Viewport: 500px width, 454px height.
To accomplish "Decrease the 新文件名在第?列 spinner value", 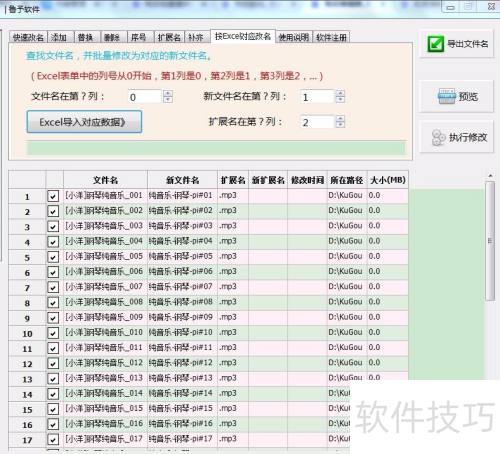I will point(340,100).
